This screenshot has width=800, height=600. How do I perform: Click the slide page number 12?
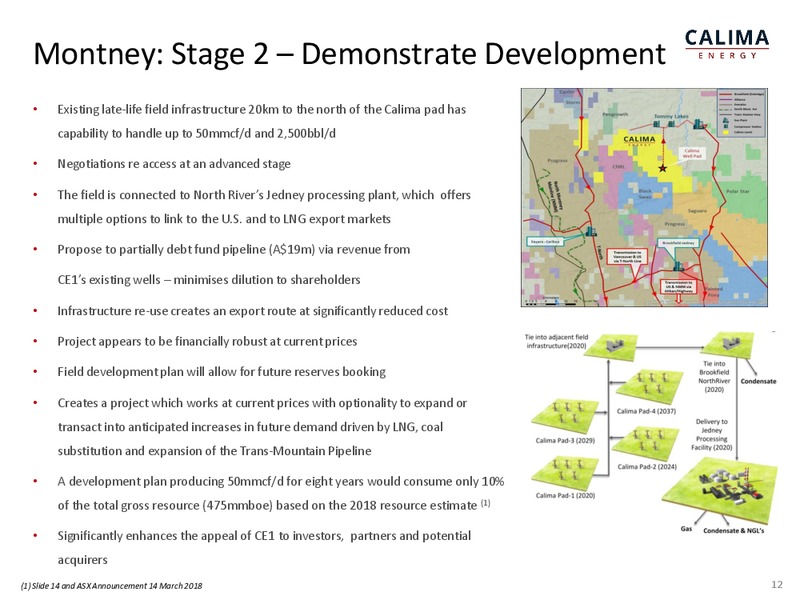[777, 585]
